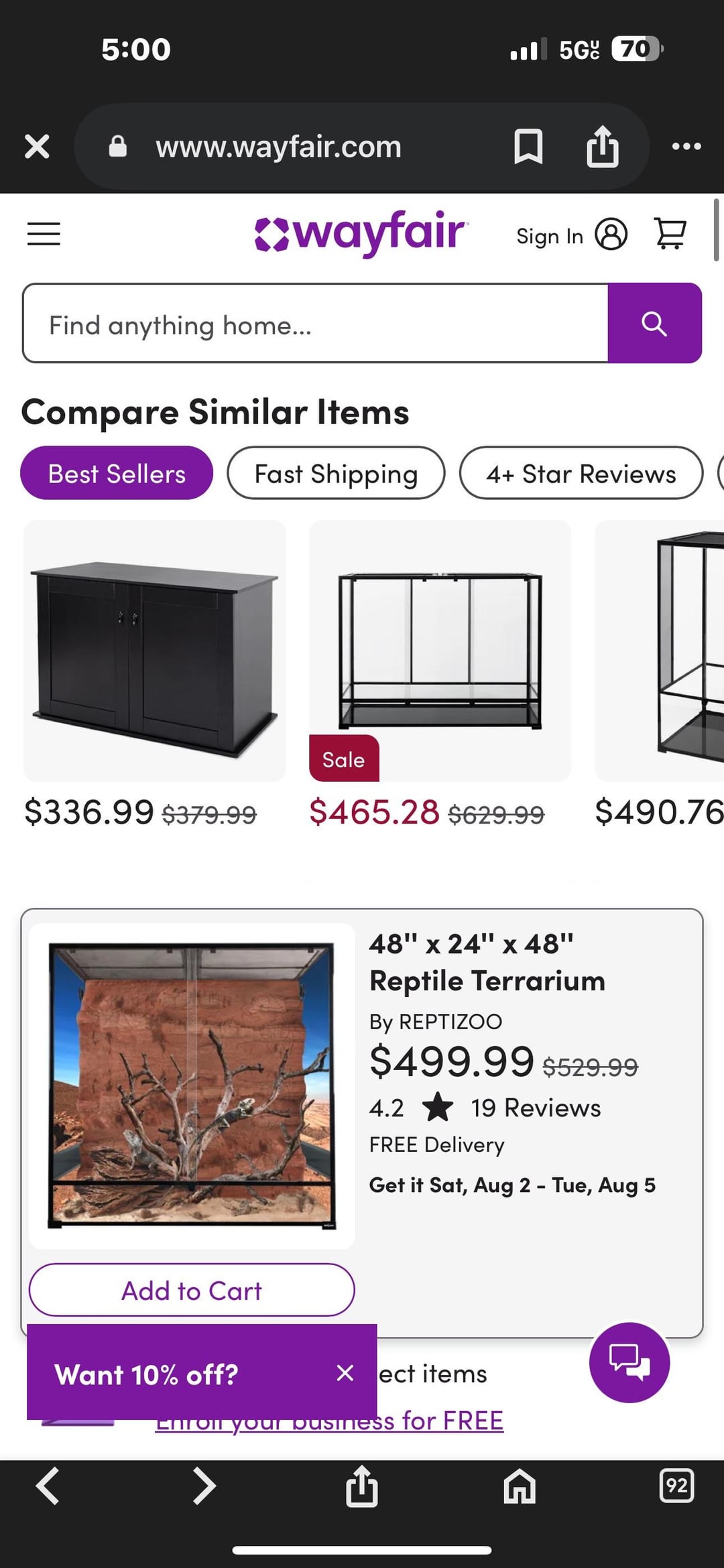Open the browser three-dot more menu

[x=686, y=146]
